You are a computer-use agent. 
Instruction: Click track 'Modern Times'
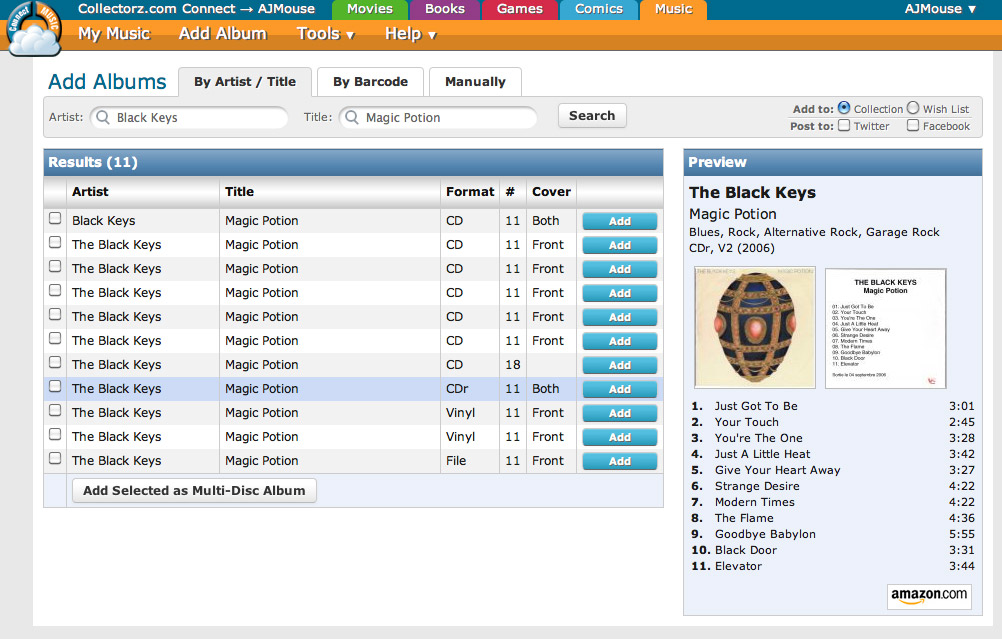tap(755, 502)
